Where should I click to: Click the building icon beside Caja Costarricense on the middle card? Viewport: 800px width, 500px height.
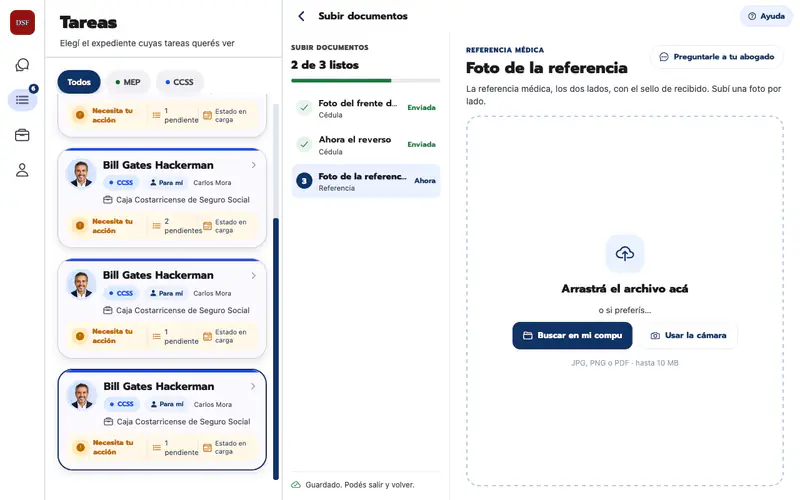108,310
